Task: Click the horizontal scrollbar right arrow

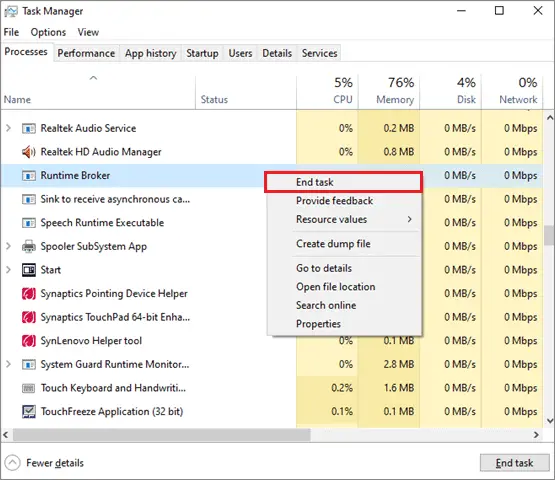Action: (537, 435)
